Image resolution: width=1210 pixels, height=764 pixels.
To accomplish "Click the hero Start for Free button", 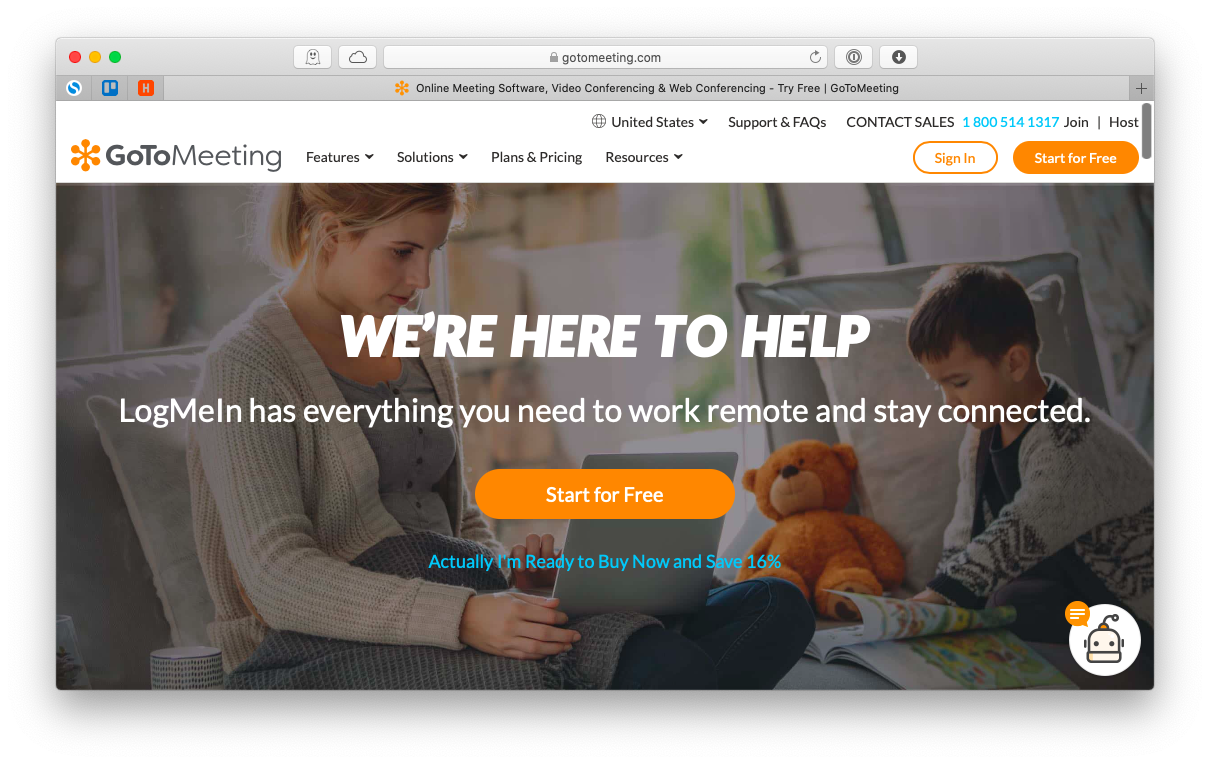I will click(605, 494).
